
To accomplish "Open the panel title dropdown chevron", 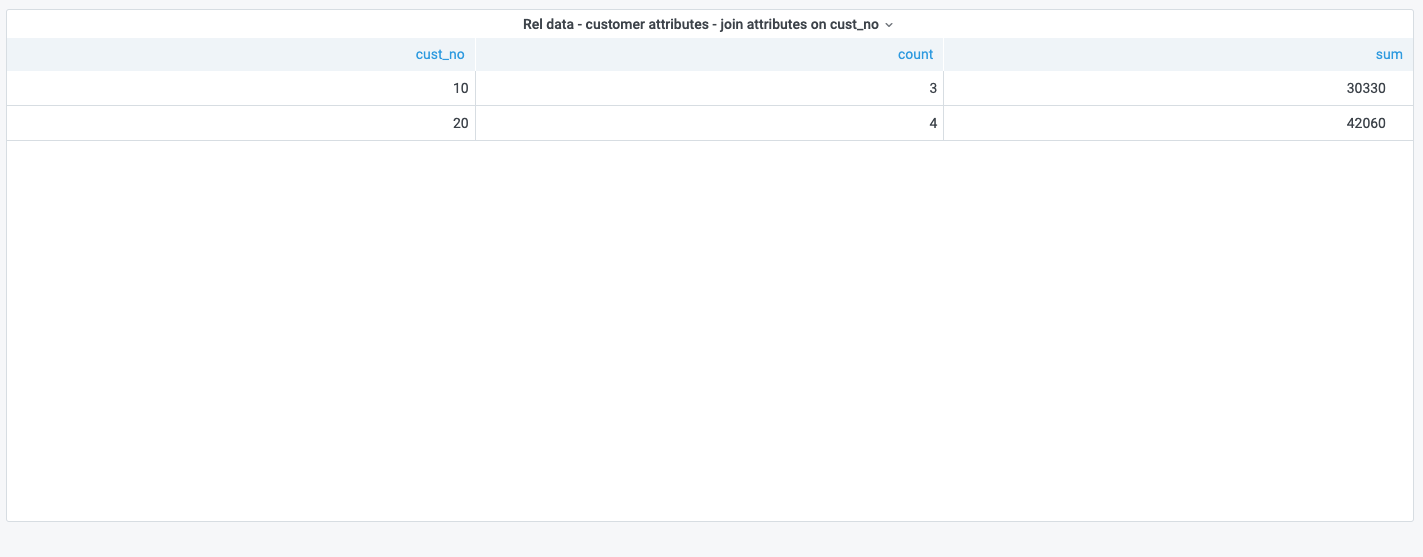I will 889,25.
